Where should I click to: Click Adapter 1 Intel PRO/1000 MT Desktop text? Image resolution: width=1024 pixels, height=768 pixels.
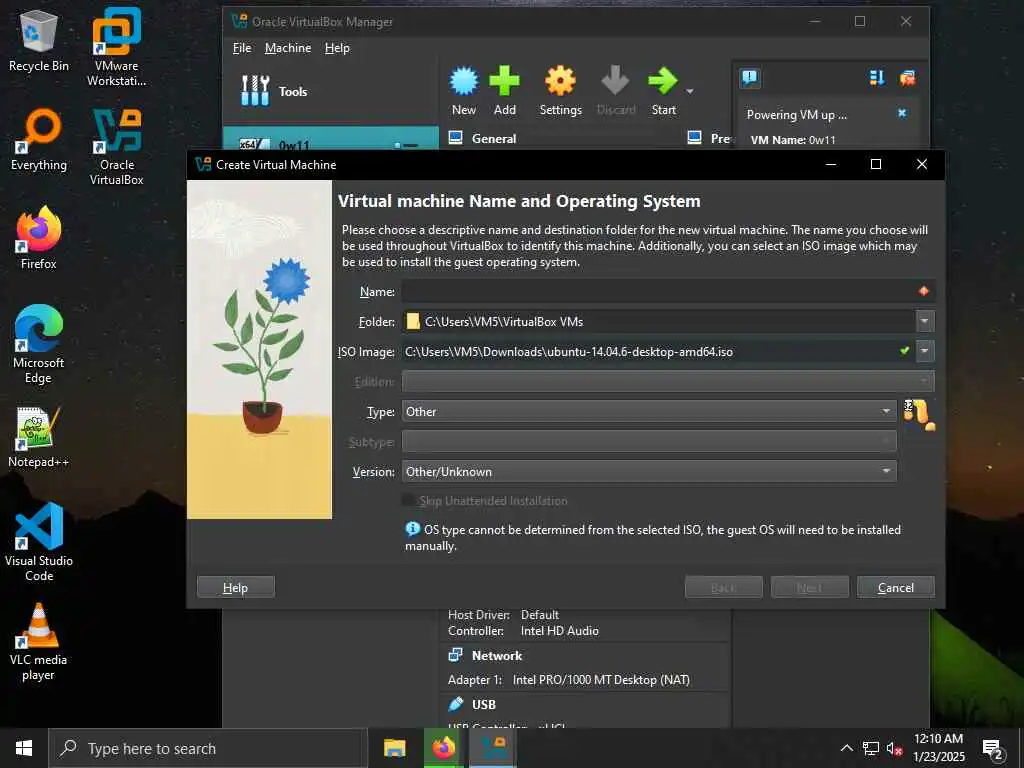[x=568, y=680]
